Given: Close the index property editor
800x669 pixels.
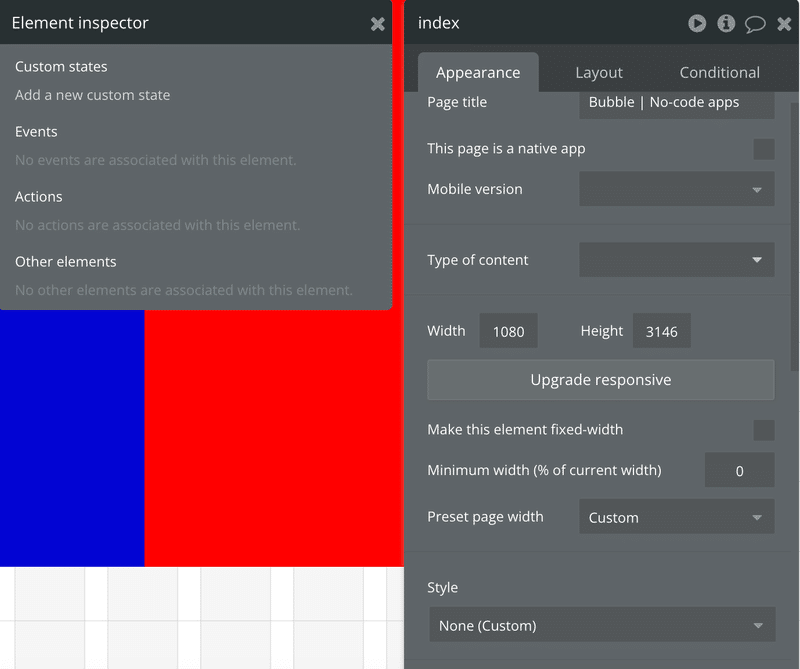Looking at the screenshot, I should [x=784, y=23].
